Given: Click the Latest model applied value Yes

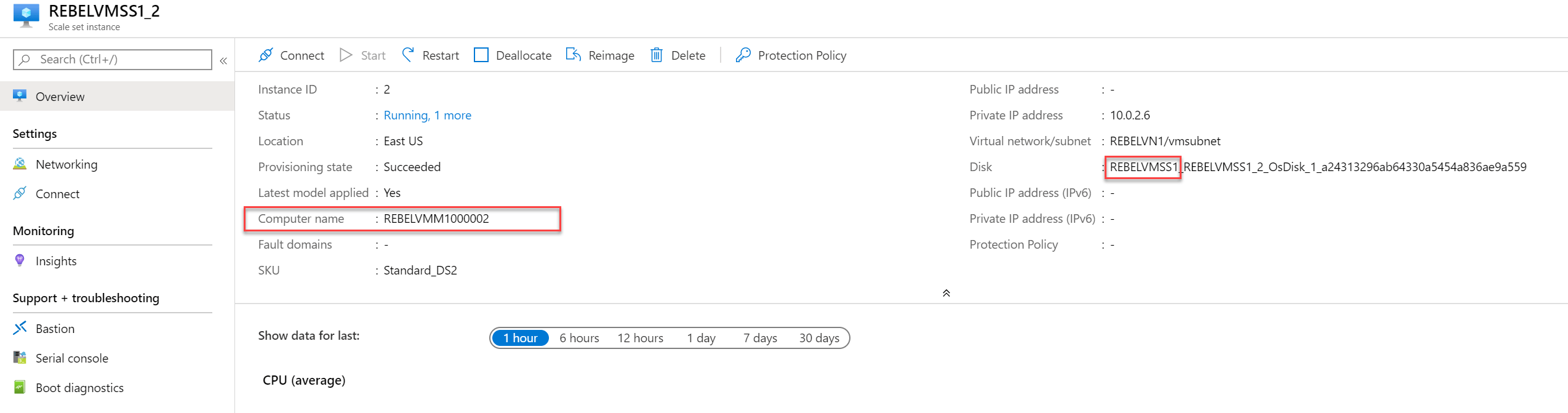Looking at the screenshot, I should 392,193.
